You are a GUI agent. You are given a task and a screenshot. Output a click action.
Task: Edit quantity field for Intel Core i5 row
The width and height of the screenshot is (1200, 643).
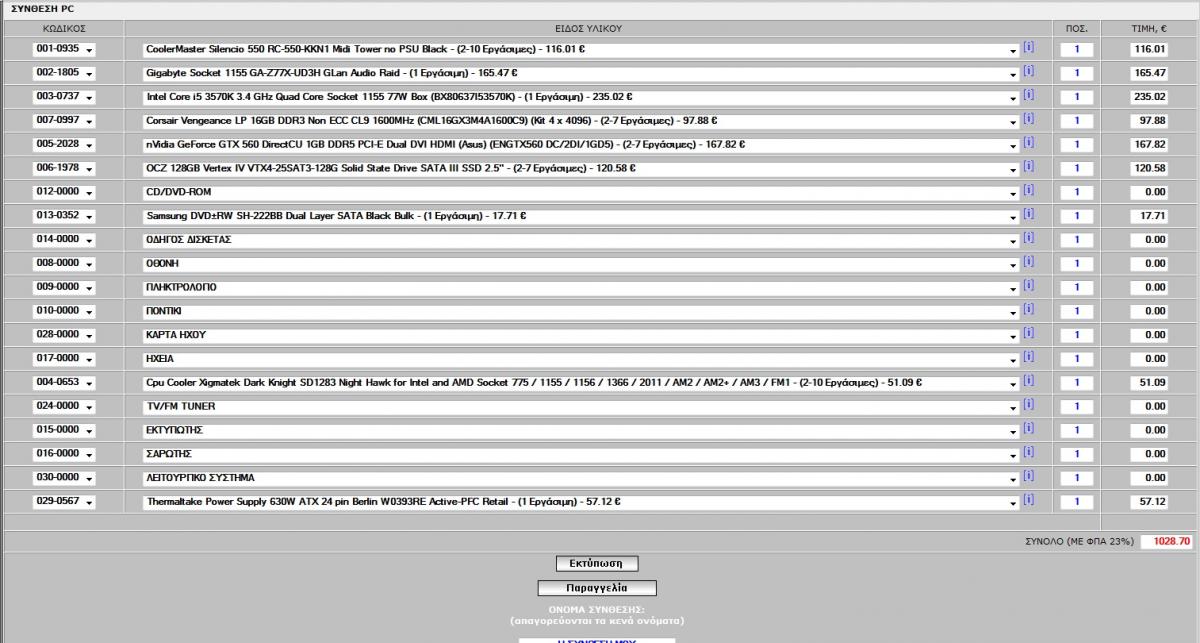click(1077, 97)
